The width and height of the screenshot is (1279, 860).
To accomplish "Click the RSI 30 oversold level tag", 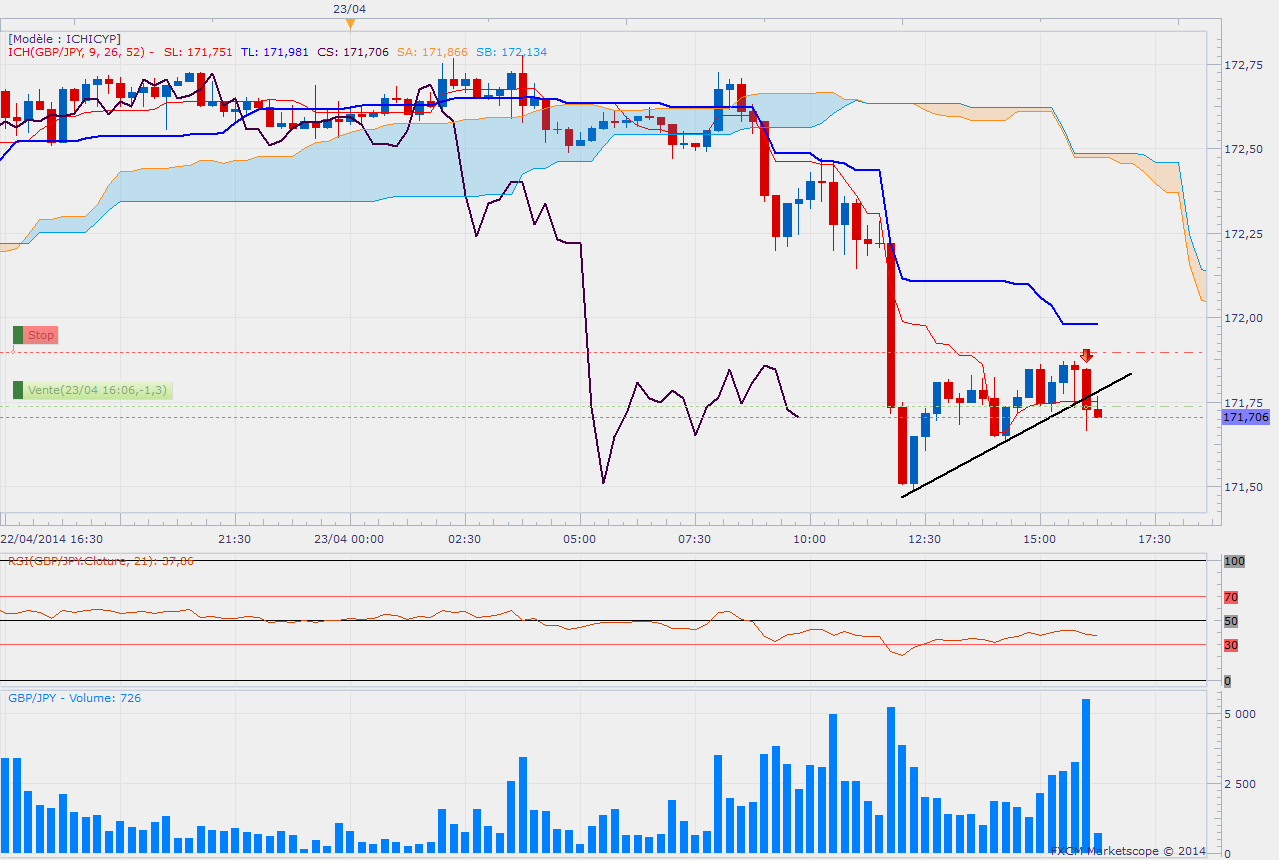I will click(x=1231, y=645).
